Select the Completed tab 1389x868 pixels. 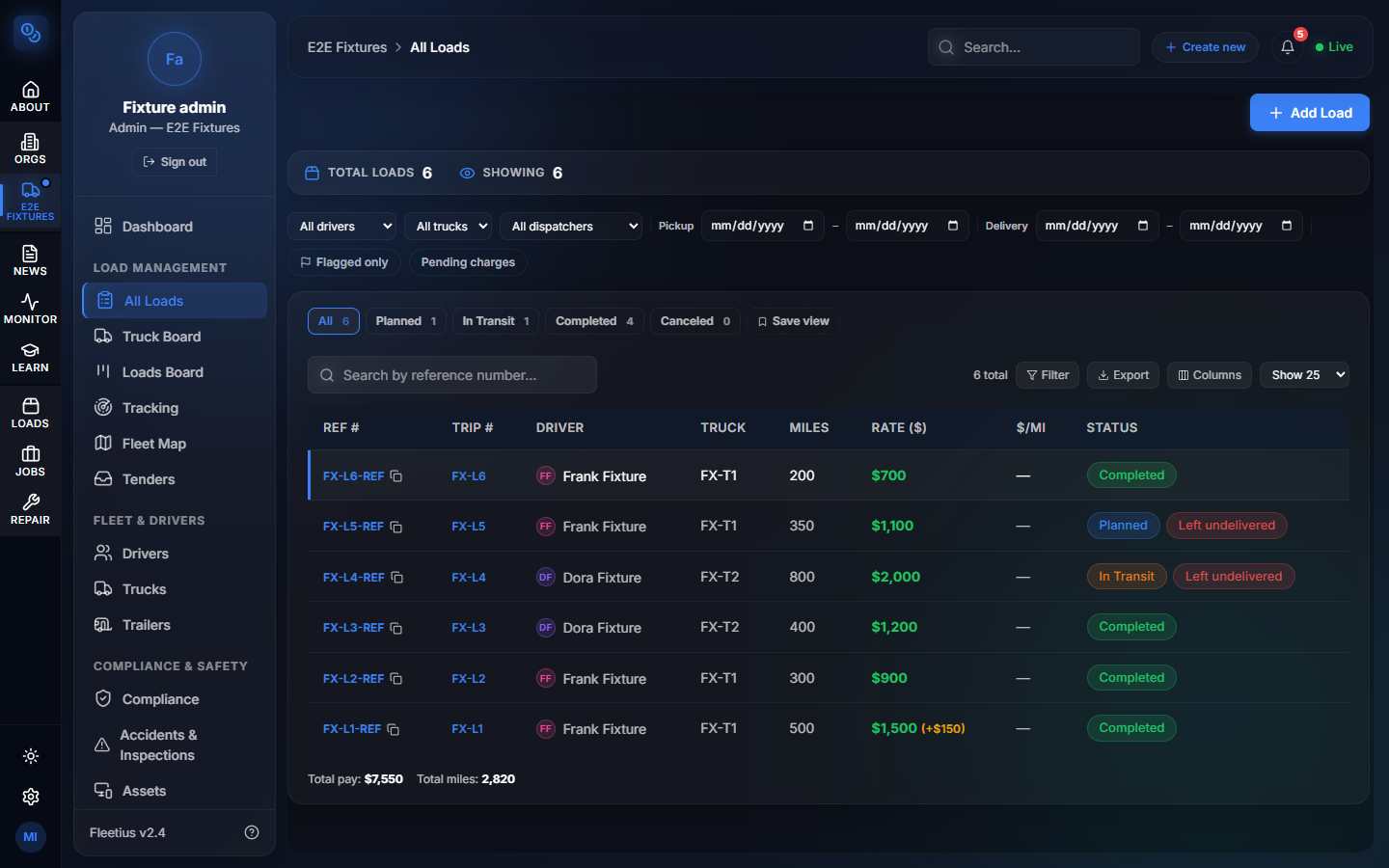(x=594, y=321)
